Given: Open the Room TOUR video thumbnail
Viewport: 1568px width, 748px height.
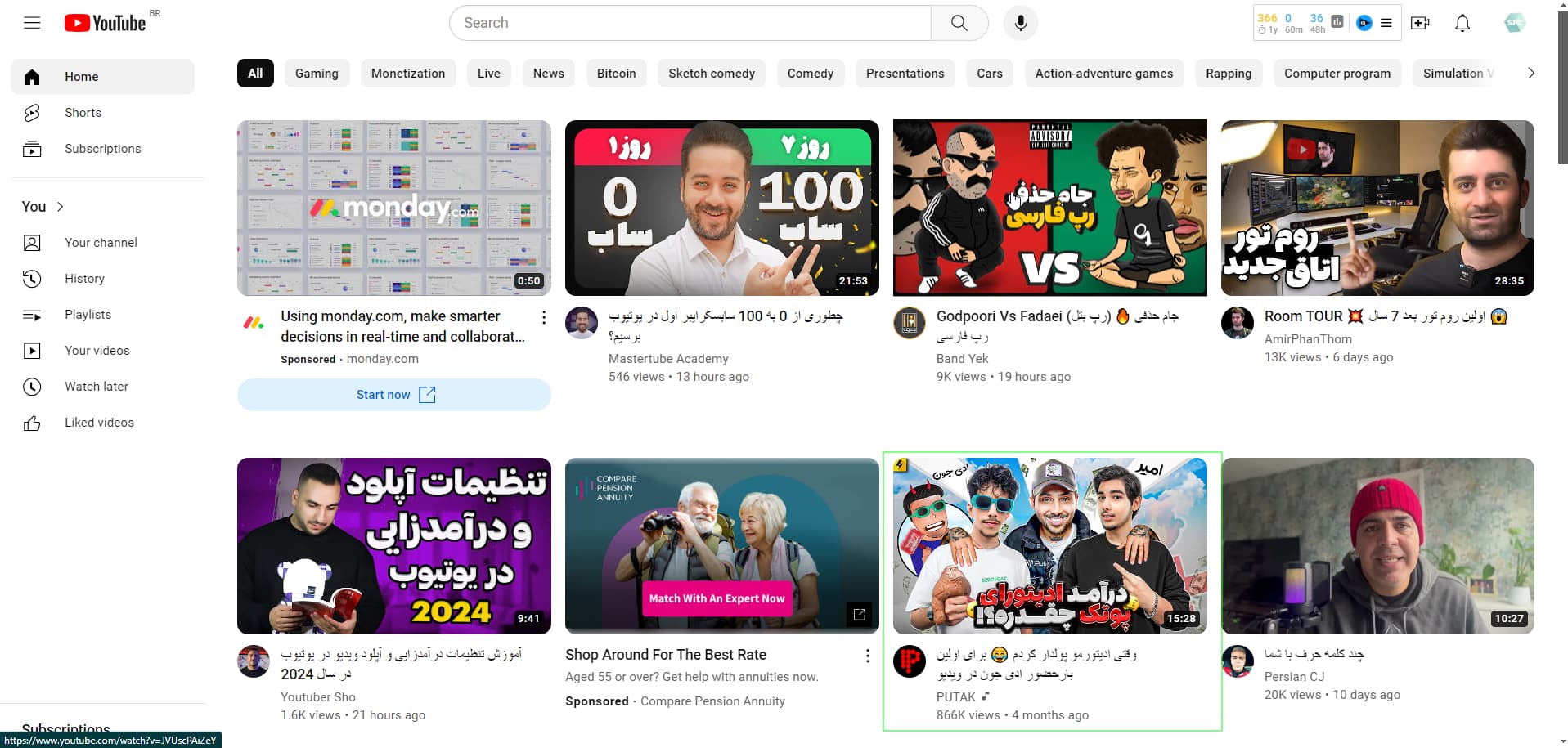Looking at the screenshot, I should tap(1377, 208).
